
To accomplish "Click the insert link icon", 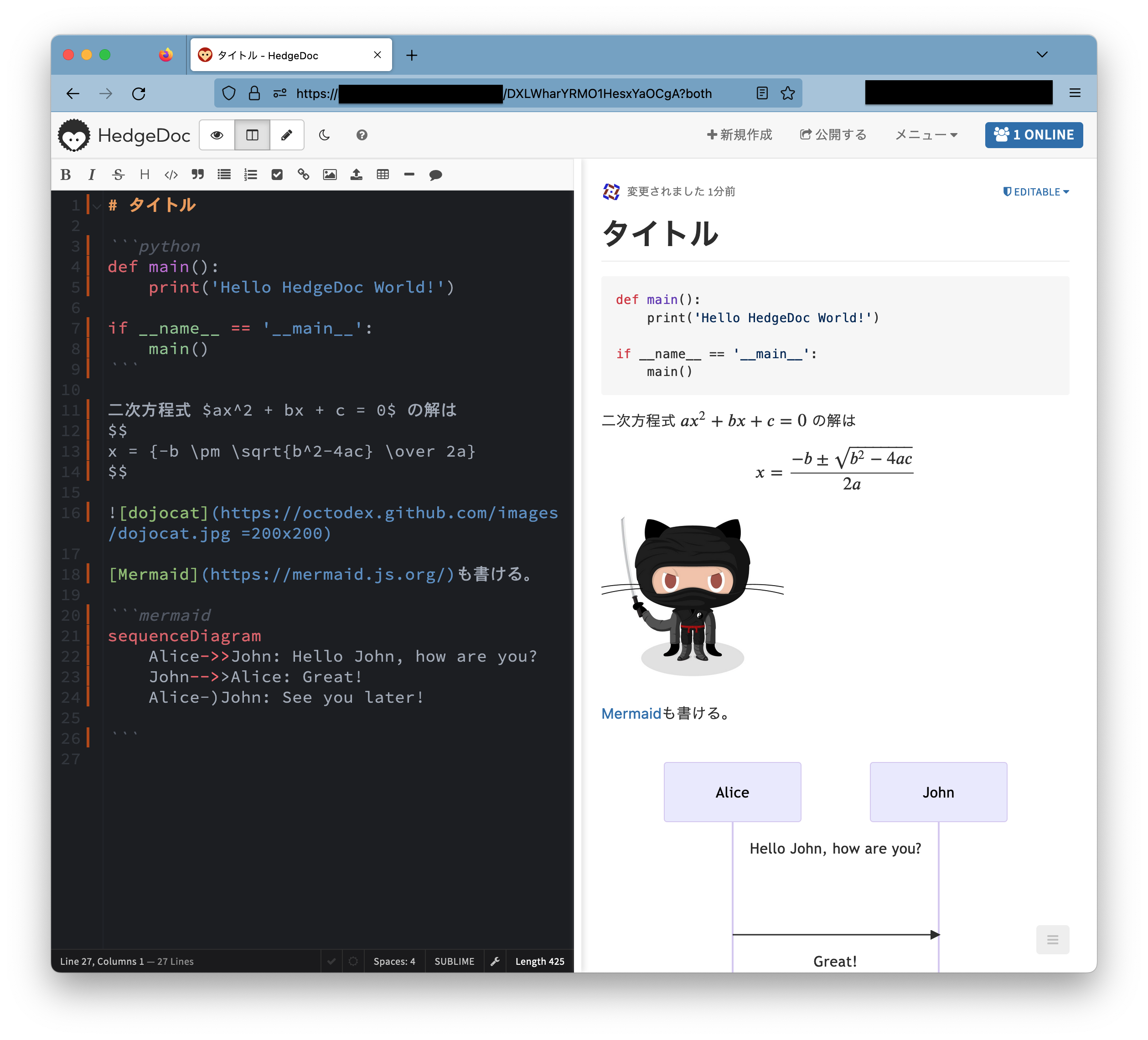I will (304, 175).
